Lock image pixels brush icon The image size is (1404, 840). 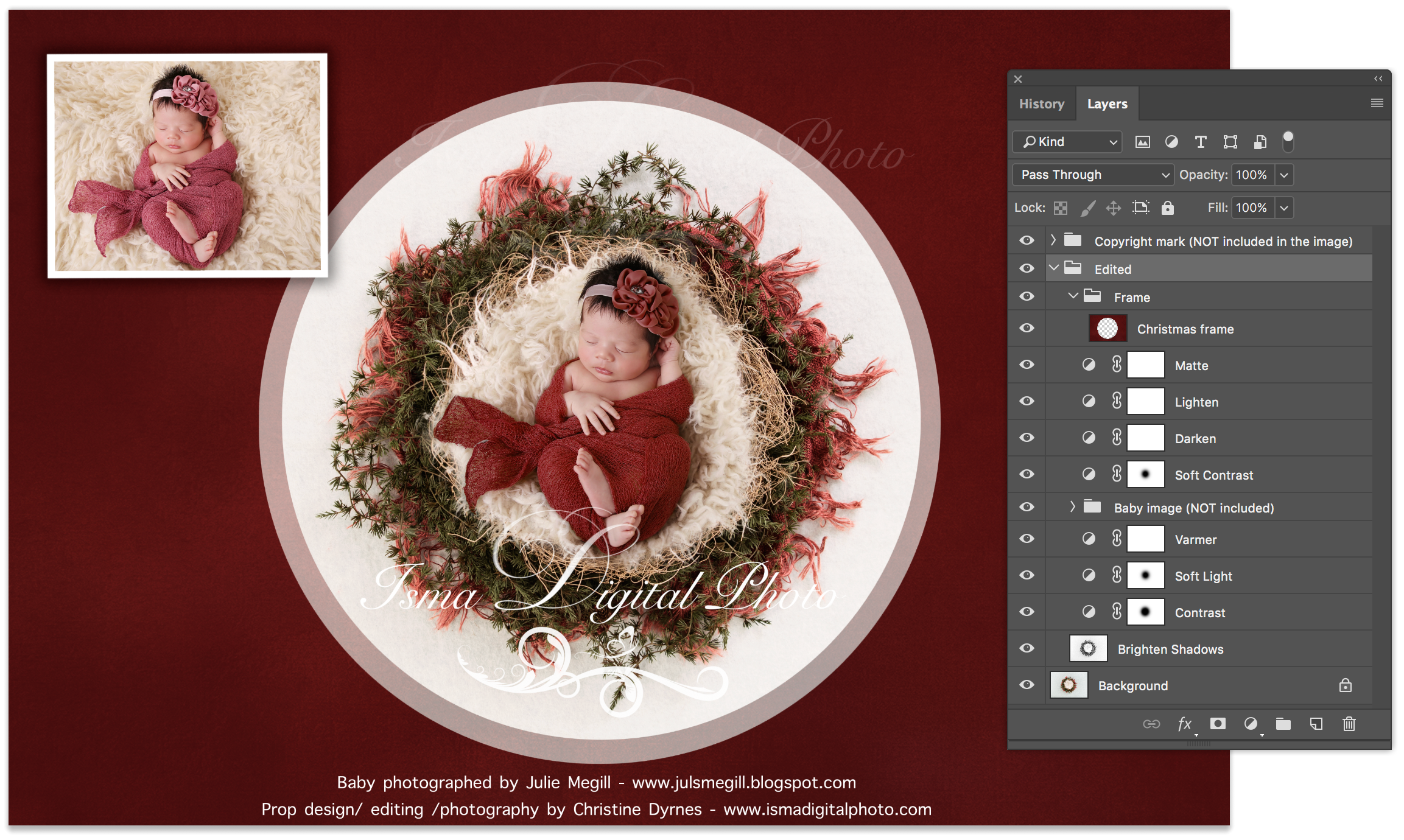[x=1088, y=208]
